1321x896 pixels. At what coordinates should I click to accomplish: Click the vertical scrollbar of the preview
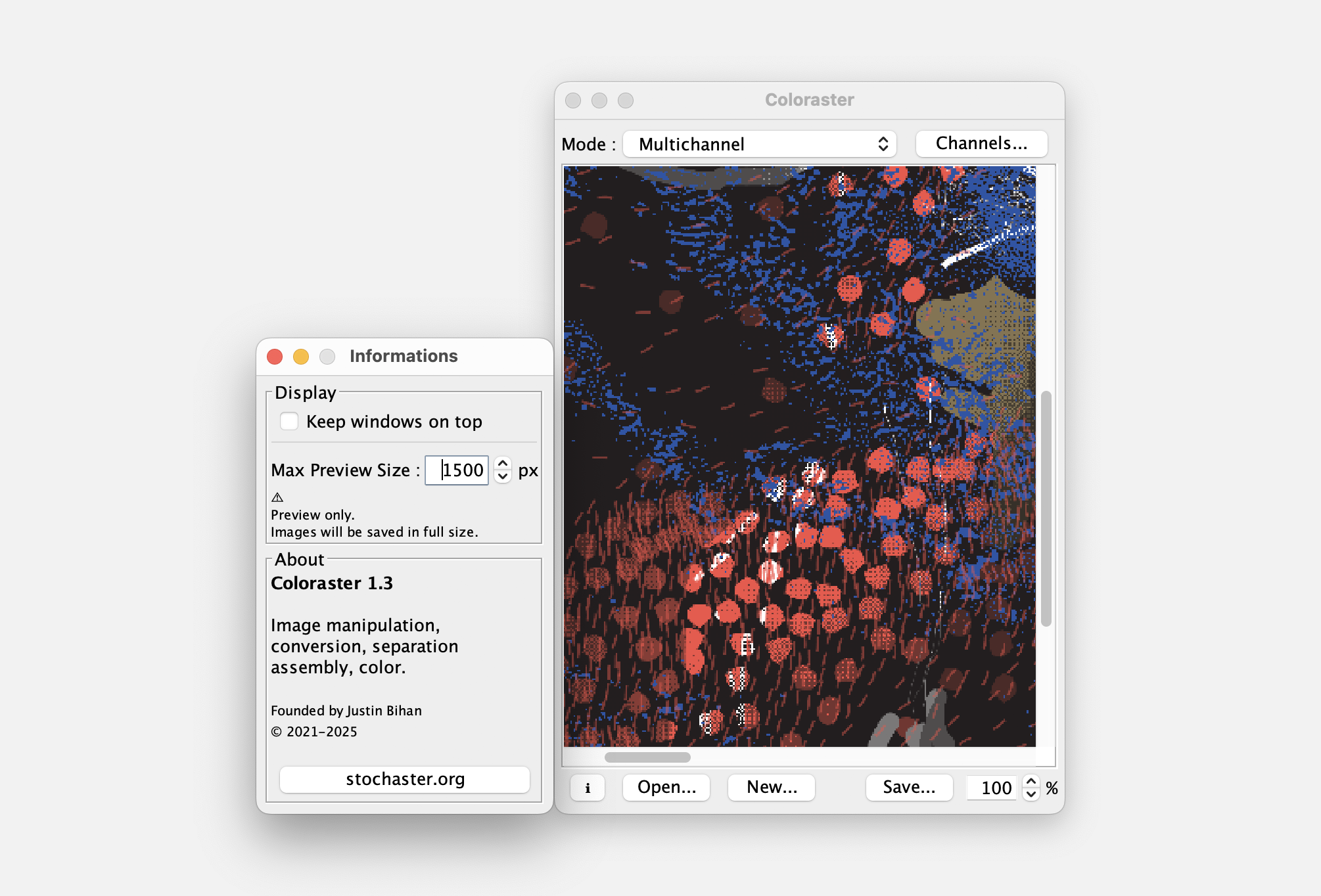(x=1046, y=508)
